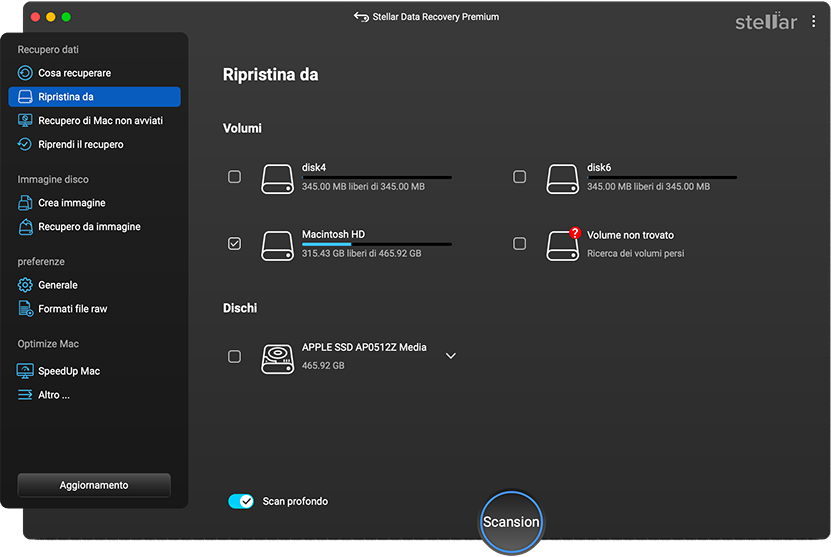Expand the APPLE SSD AP0512Z Media chevron
Screen dimensions: 831x557
[450, 356]
